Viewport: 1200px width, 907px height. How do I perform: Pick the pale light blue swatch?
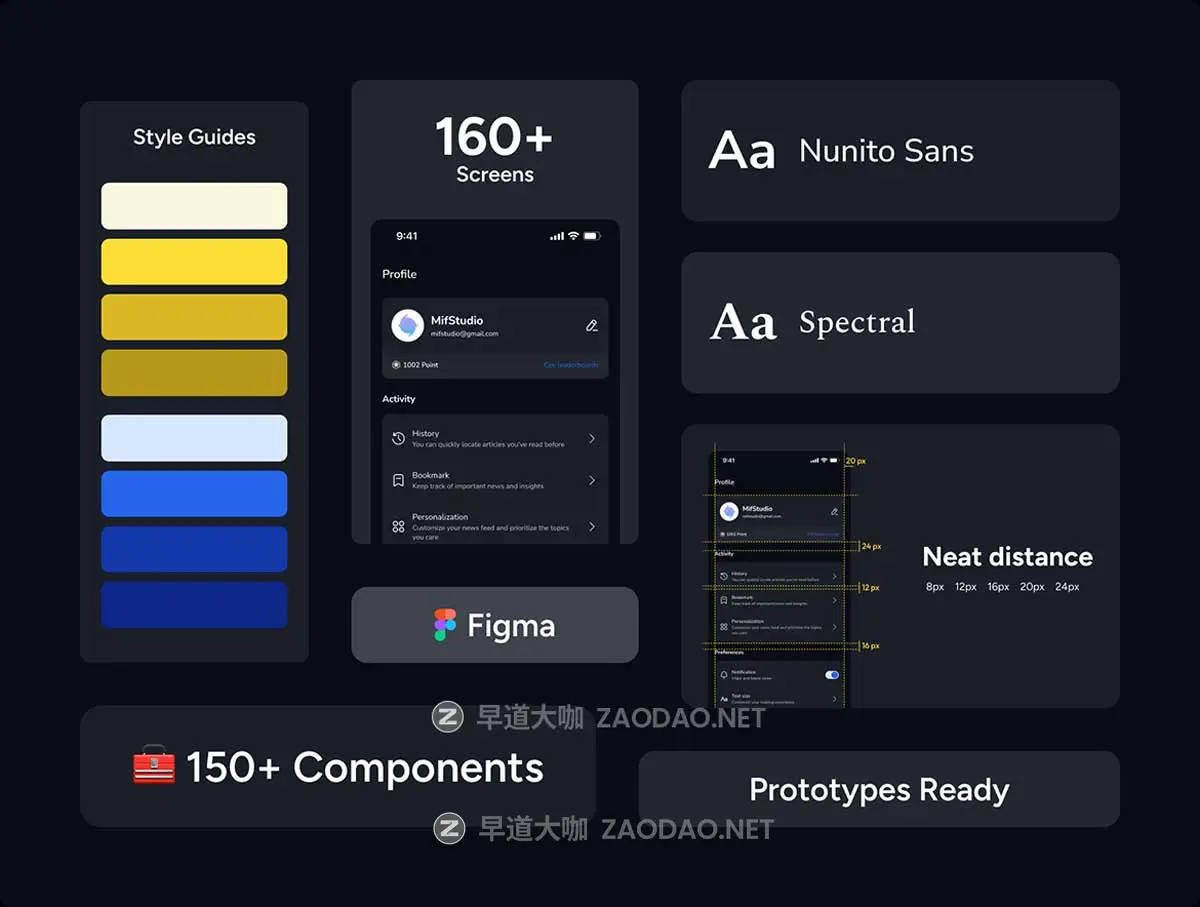click(194, 438)
